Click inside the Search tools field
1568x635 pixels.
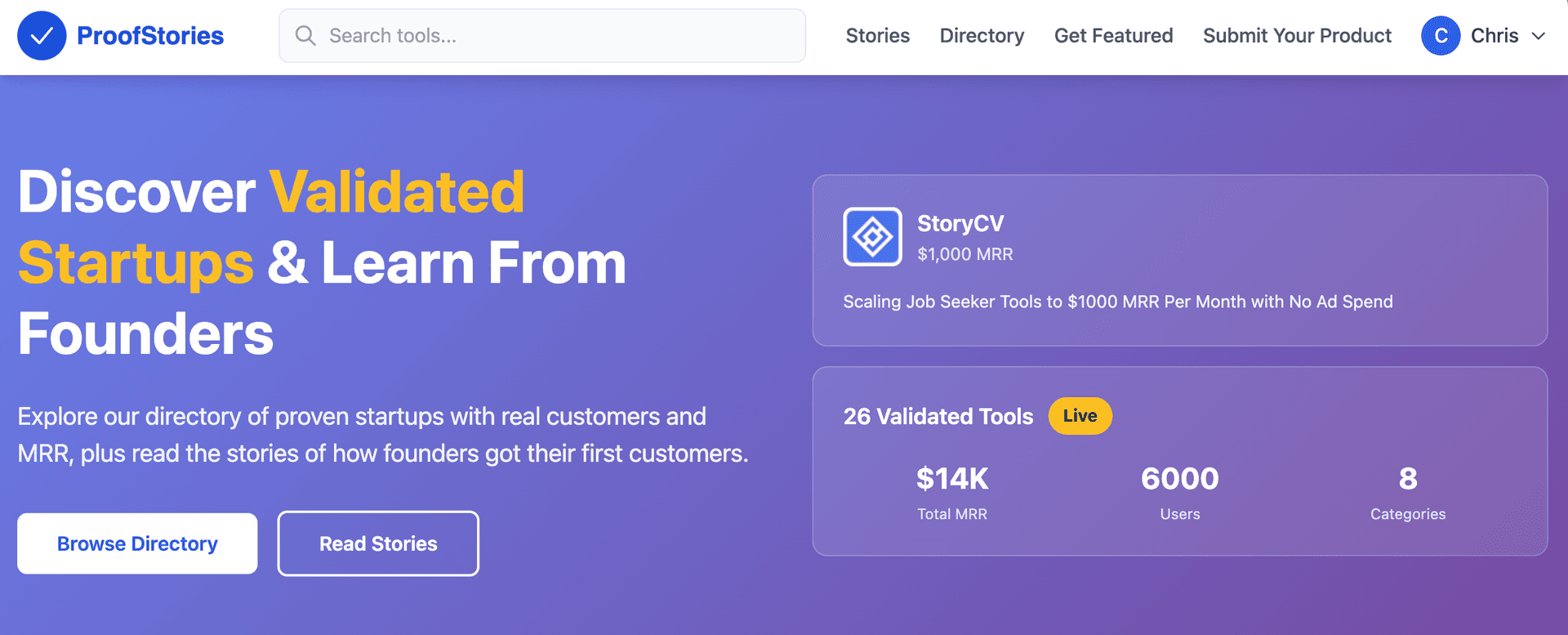pos(542,35)
